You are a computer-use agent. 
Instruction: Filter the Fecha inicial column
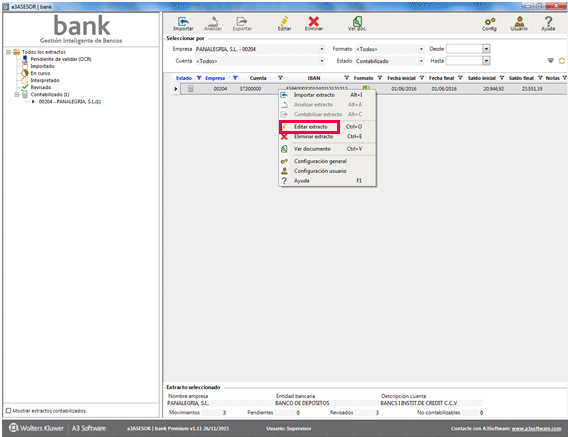422,78
